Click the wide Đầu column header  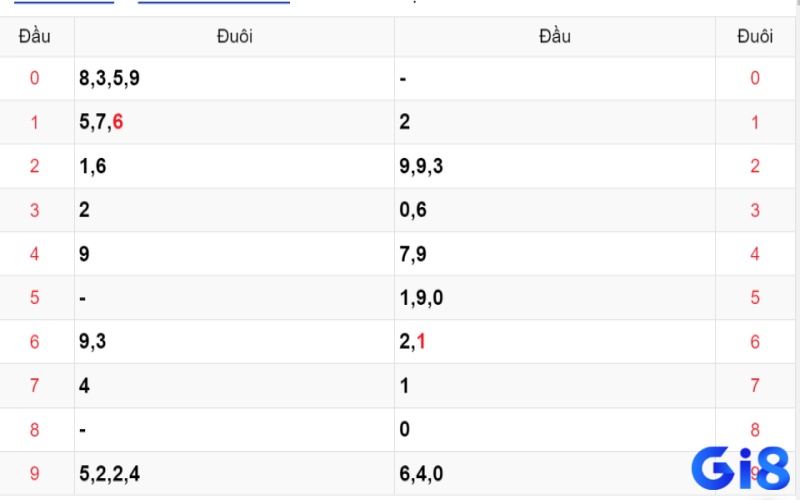click(555, 37)
